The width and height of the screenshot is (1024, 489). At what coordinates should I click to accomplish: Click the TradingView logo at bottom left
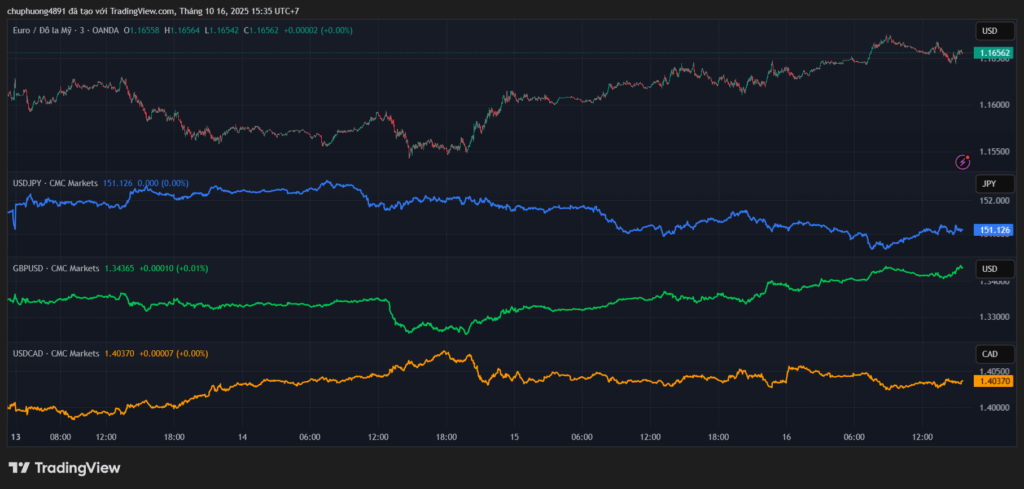(64, 468)
